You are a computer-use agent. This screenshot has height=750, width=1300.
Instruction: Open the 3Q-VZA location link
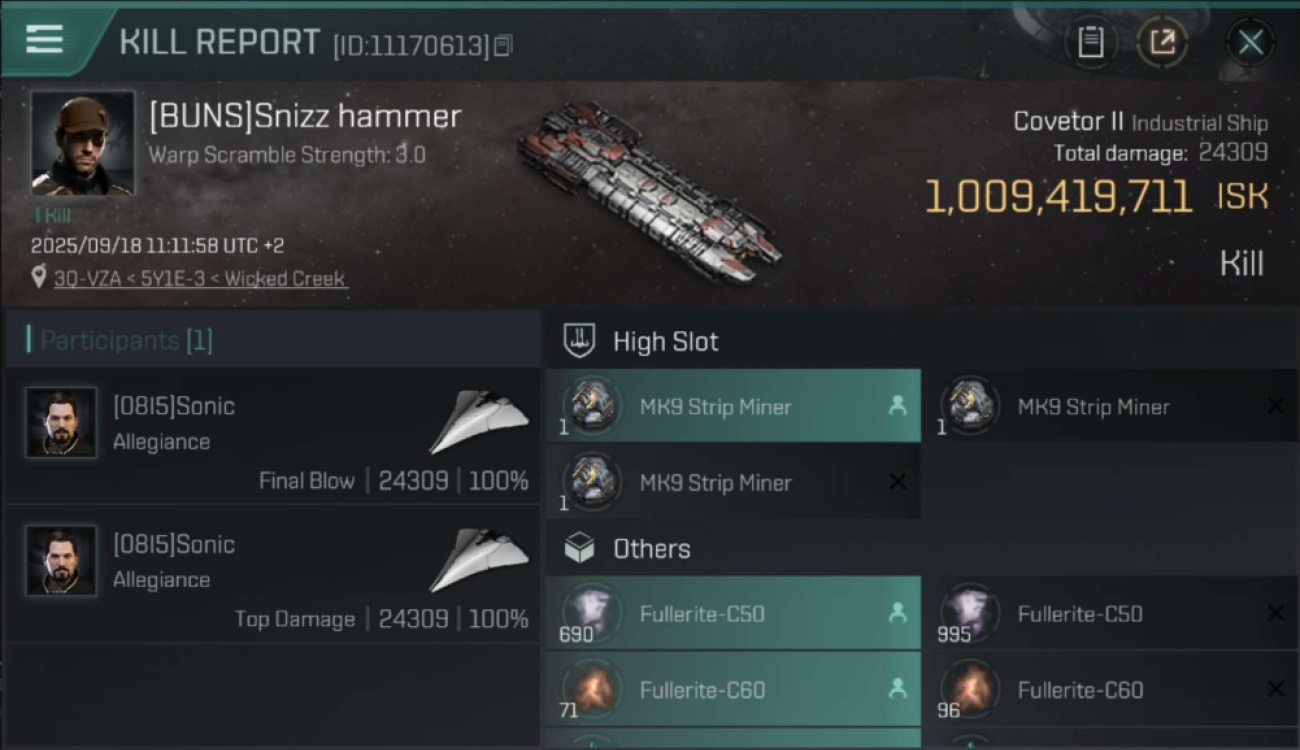pos(200,279)
